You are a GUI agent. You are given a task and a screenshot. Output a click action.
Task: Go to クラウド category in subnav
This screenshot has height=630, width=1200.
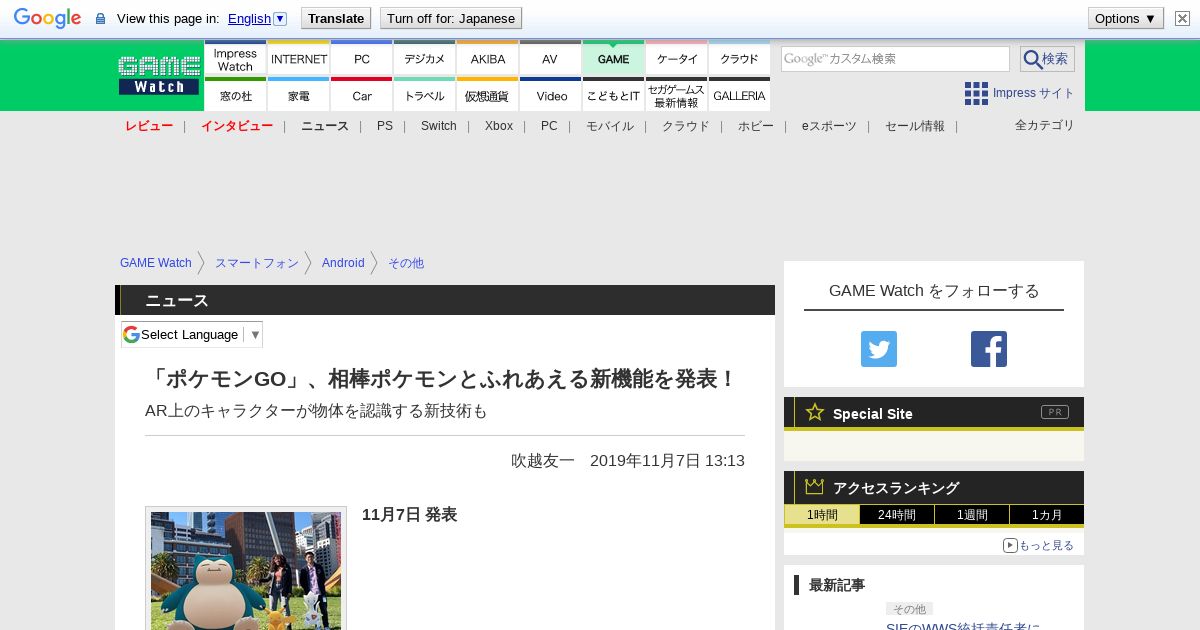pyautogui.click(x=686, y=126)
